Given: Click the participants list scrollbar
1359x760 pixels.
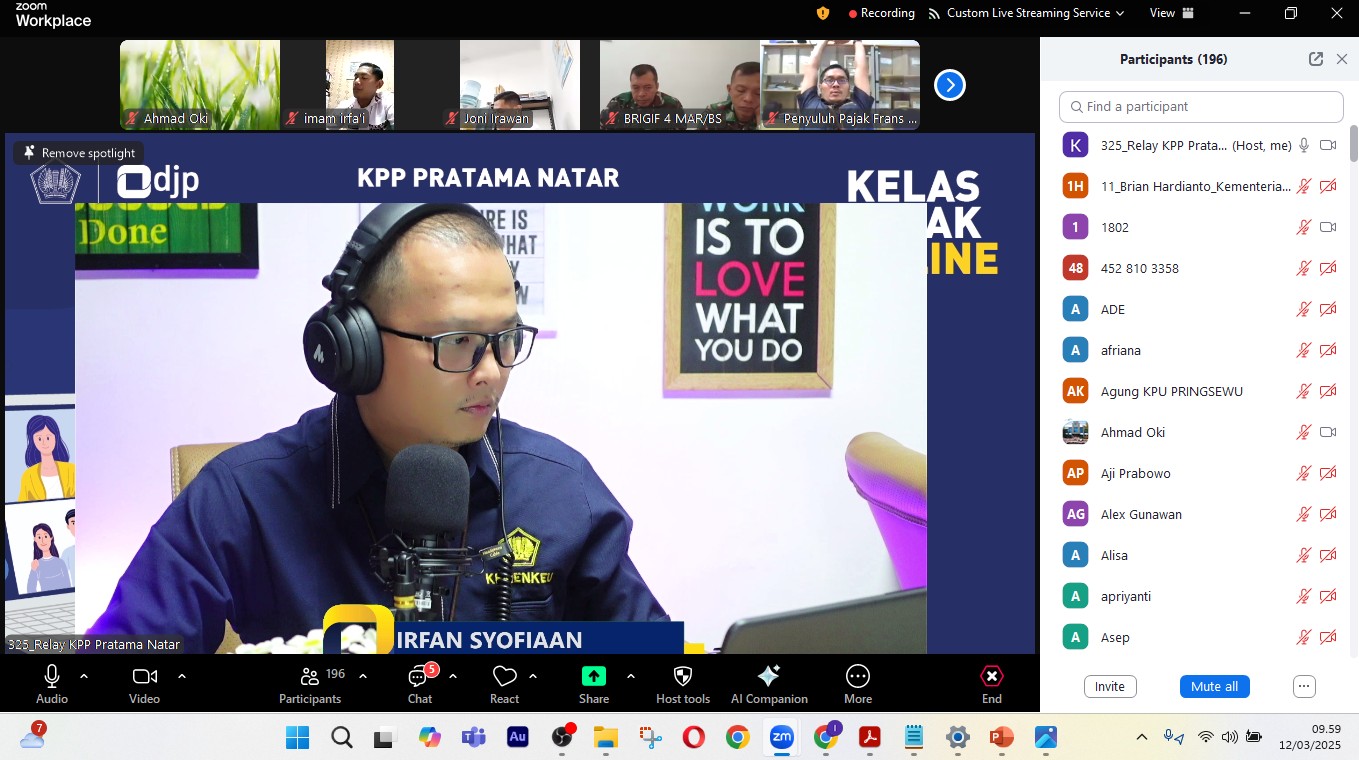Looking at the screenshot, I should [x=1353, y=145].
